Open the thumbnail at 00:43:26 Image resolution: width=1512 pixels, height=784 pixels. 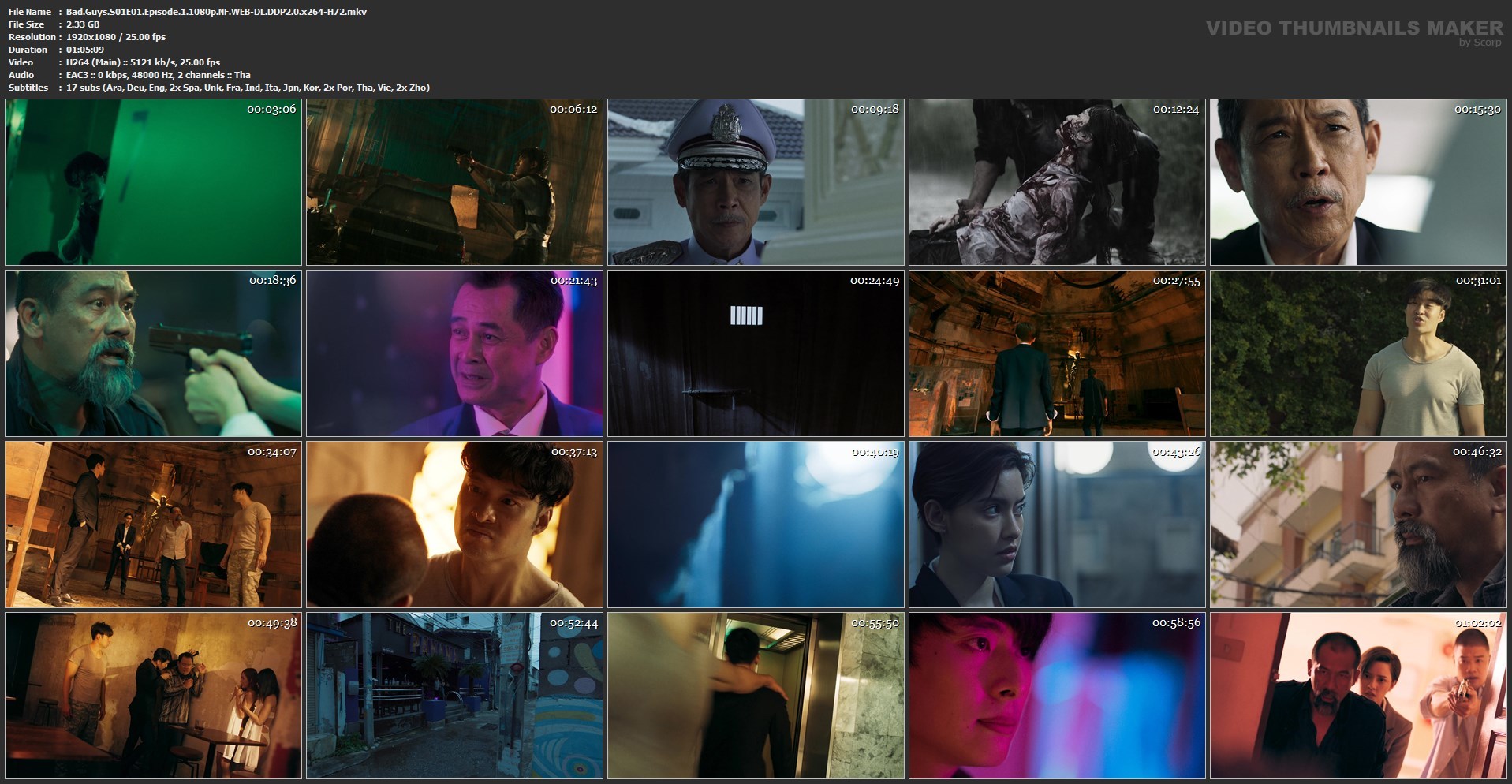(x=1057, y=525)
